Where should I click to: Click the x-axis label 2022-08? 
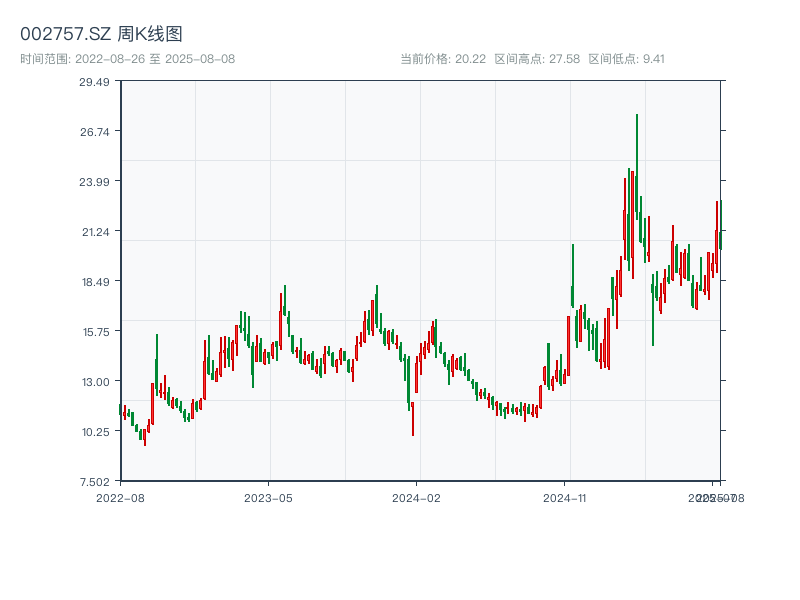(x=120, y=498)
